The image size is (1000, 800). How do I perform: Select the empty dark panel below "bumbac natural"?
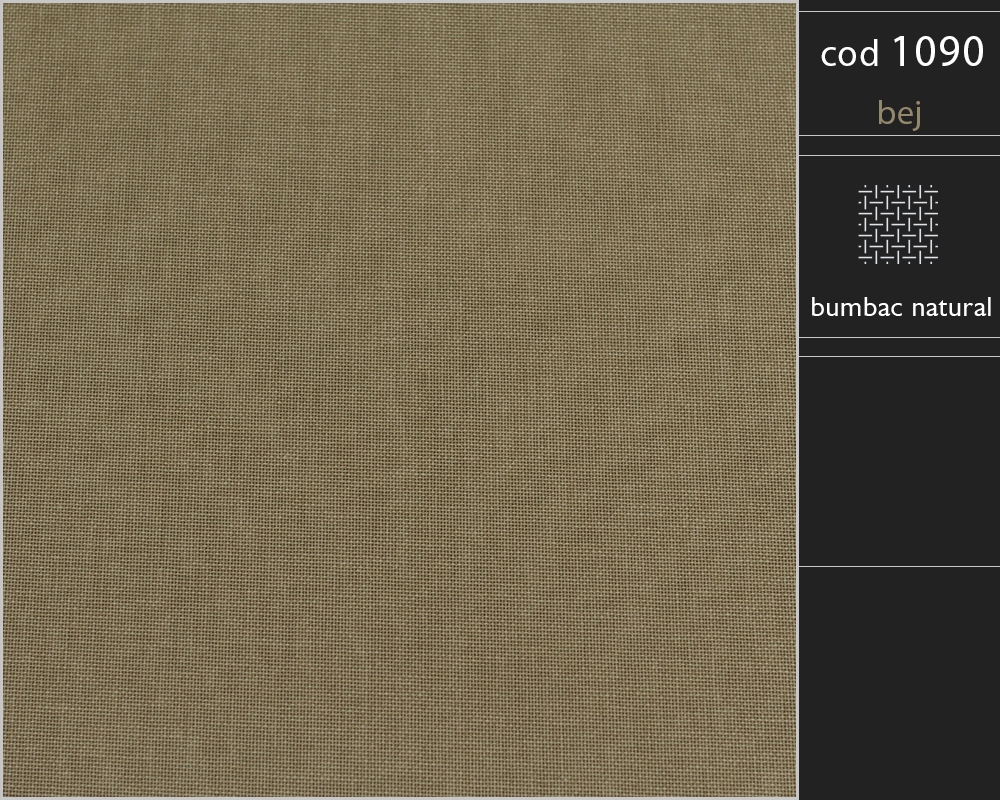(899, 461)
